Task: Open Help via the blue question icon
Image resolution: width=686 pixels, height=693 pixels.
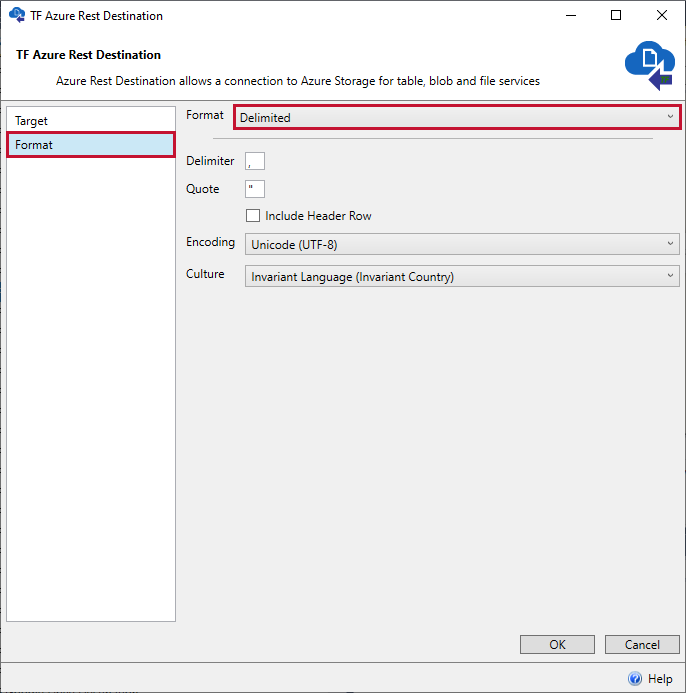Action: 635,678
